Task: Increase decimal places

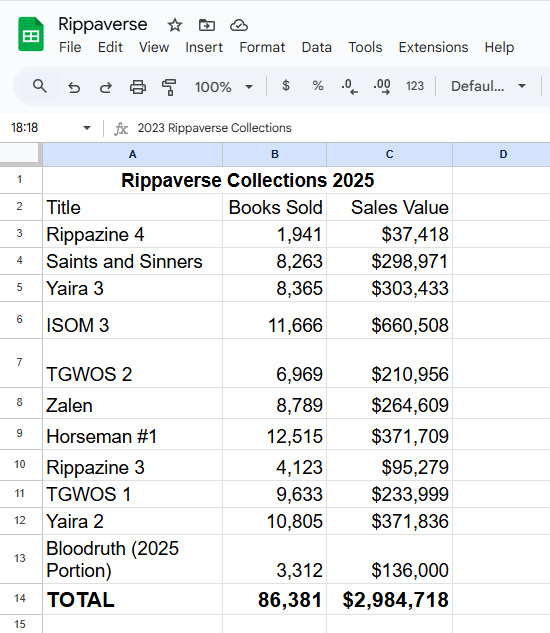Action: pyautogui.click(x=382, y=86)
